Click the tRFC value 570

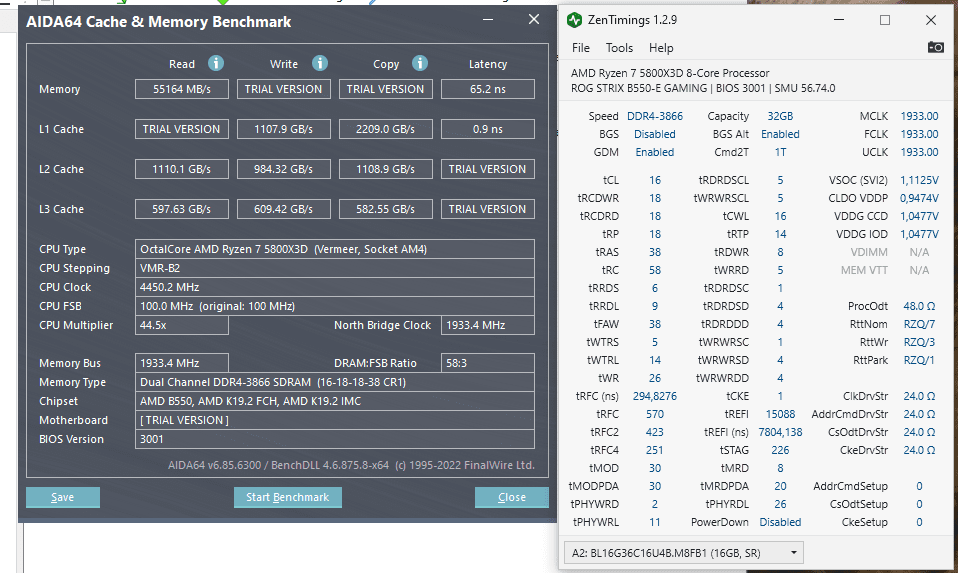tap(654, 414)
